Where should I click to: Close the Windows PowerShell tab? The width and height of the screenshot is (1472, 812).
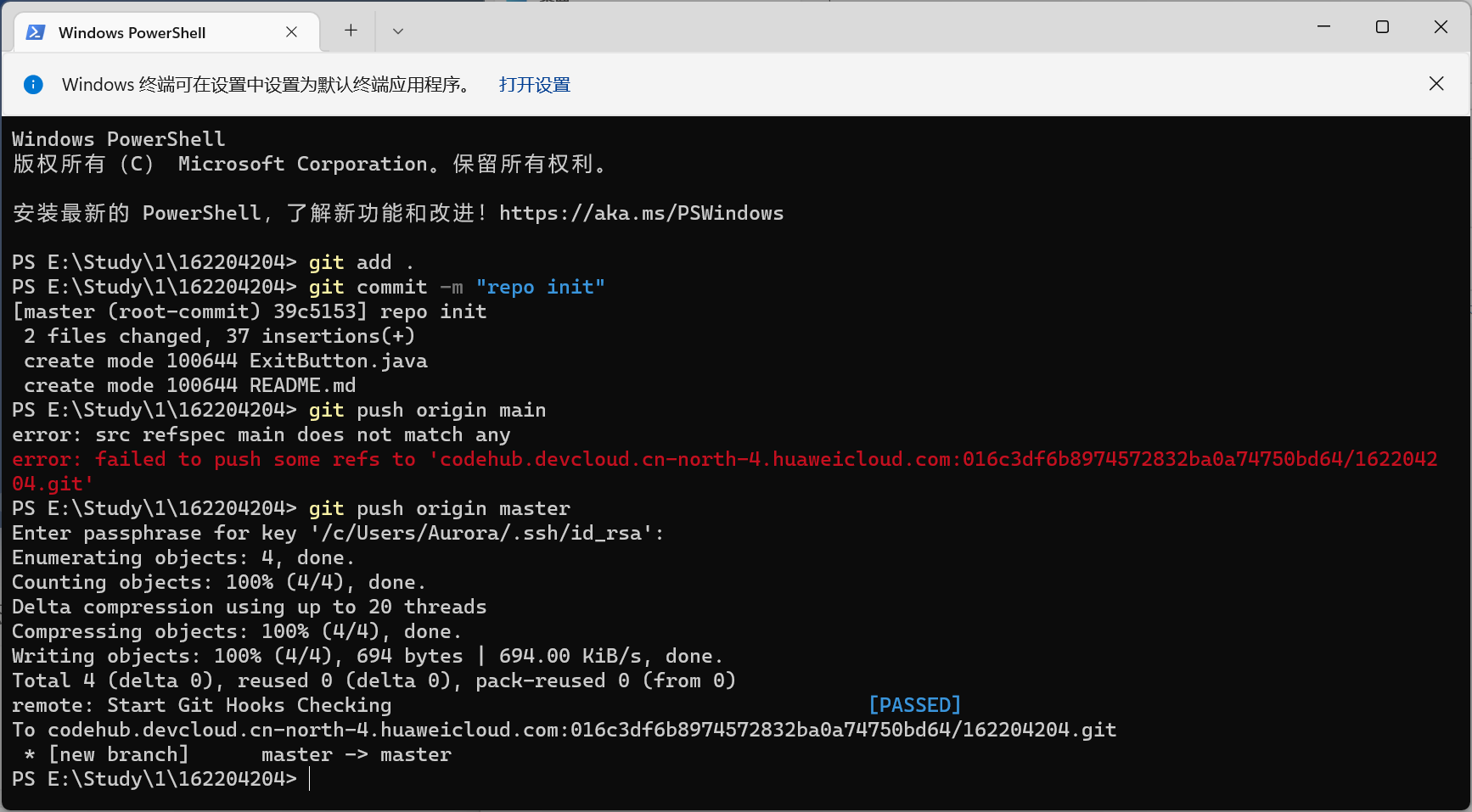[x=291, y=32]
